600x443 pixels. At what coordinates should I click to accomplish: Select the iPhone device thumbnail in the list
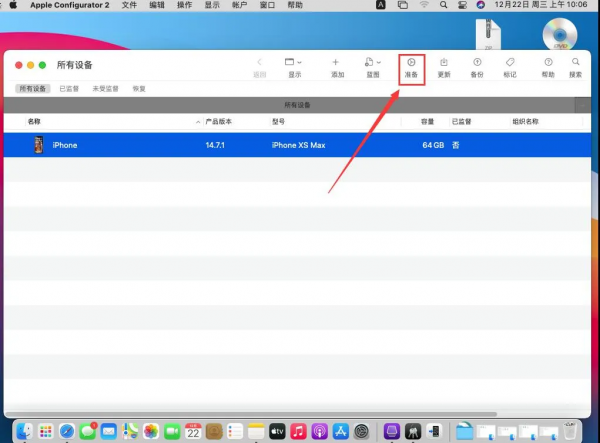(x=39, y=145)
